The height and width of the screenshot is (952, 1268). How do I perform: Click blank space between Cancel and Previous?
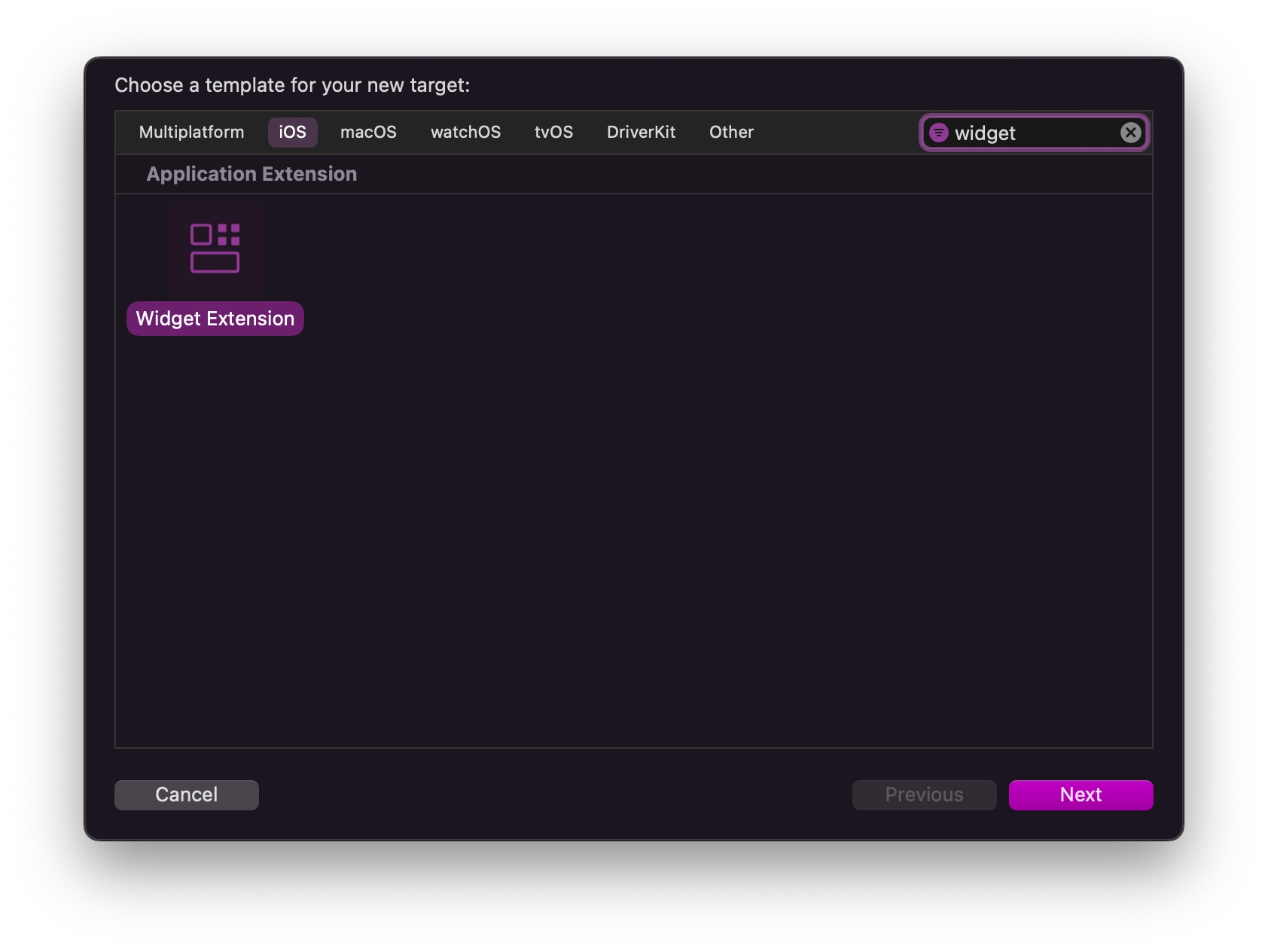coord(557,795)
